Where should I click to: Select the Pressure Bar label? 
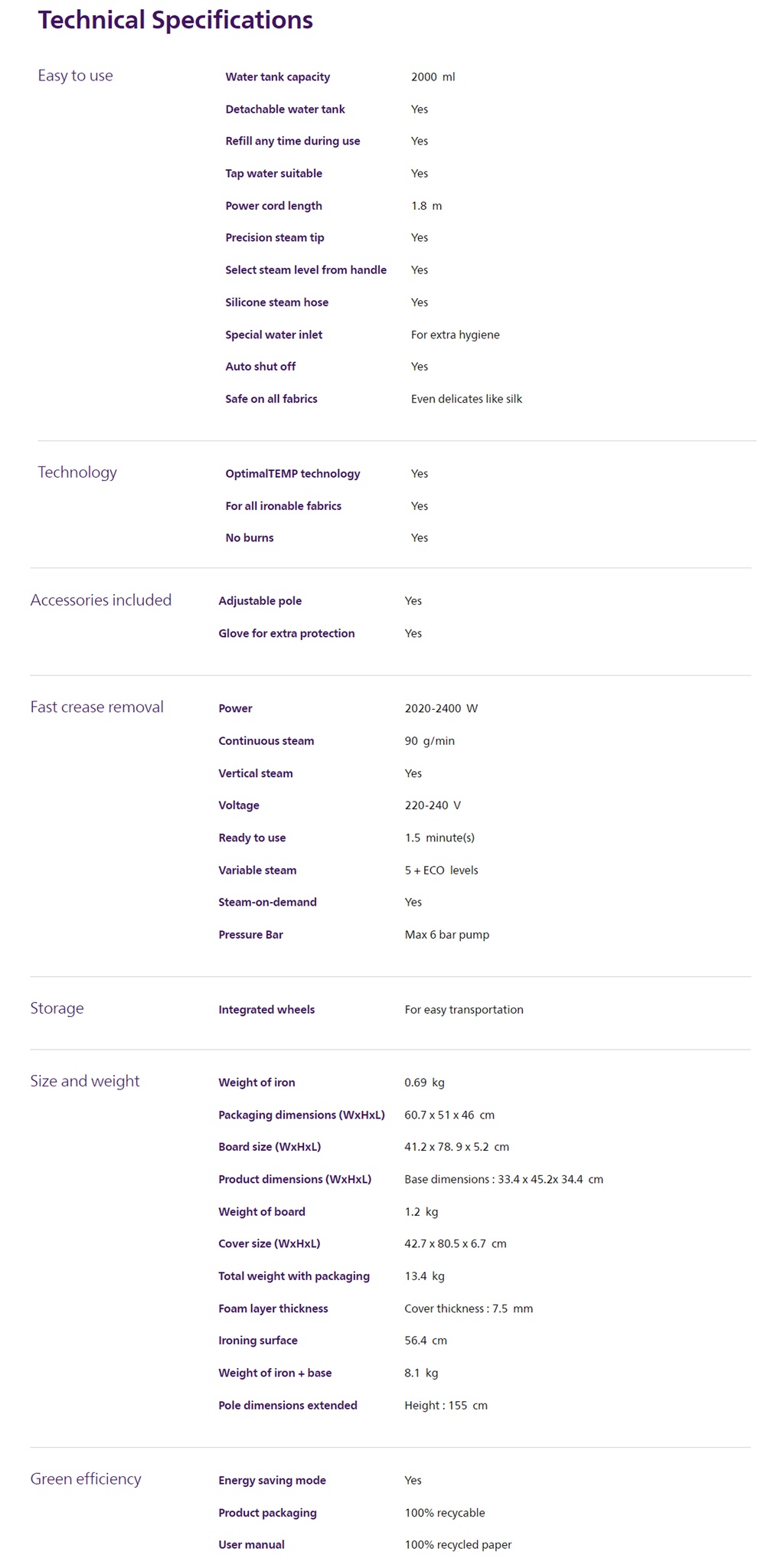[250, 935]
